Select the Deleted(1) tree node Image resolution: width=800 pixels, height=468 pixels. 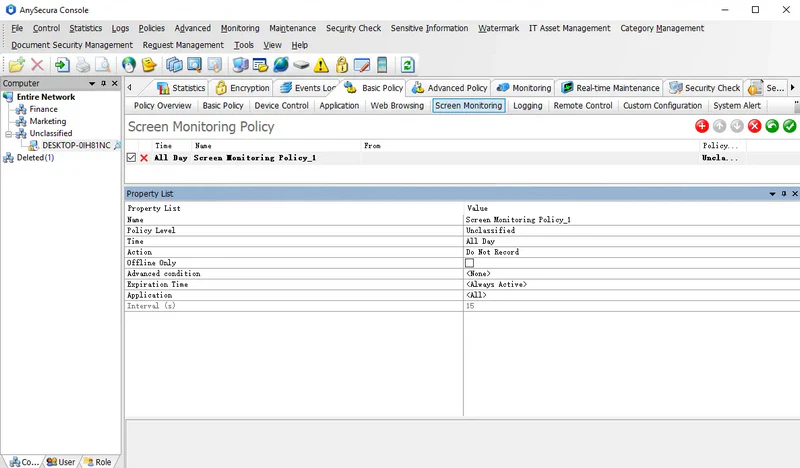(35, 158)
